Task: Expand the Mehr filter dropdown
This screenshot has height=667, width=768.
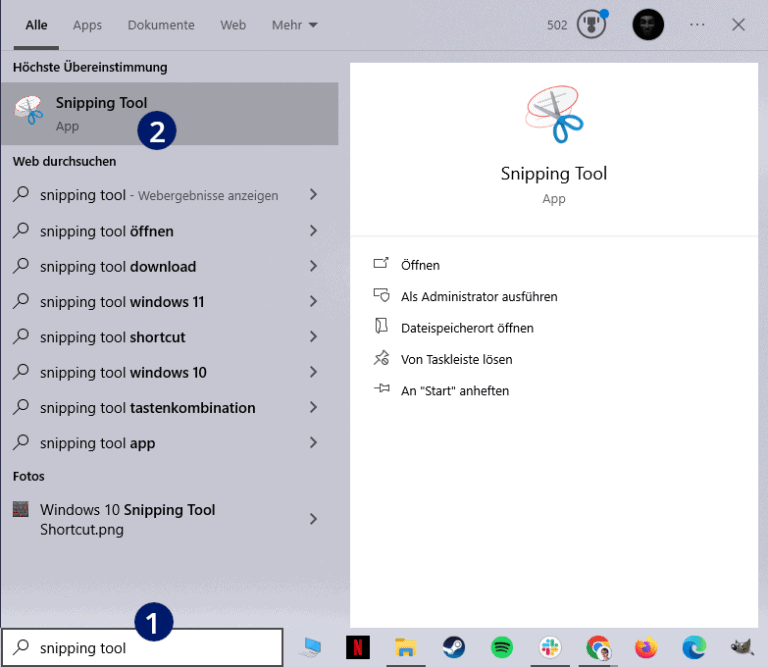Action: 294,25
